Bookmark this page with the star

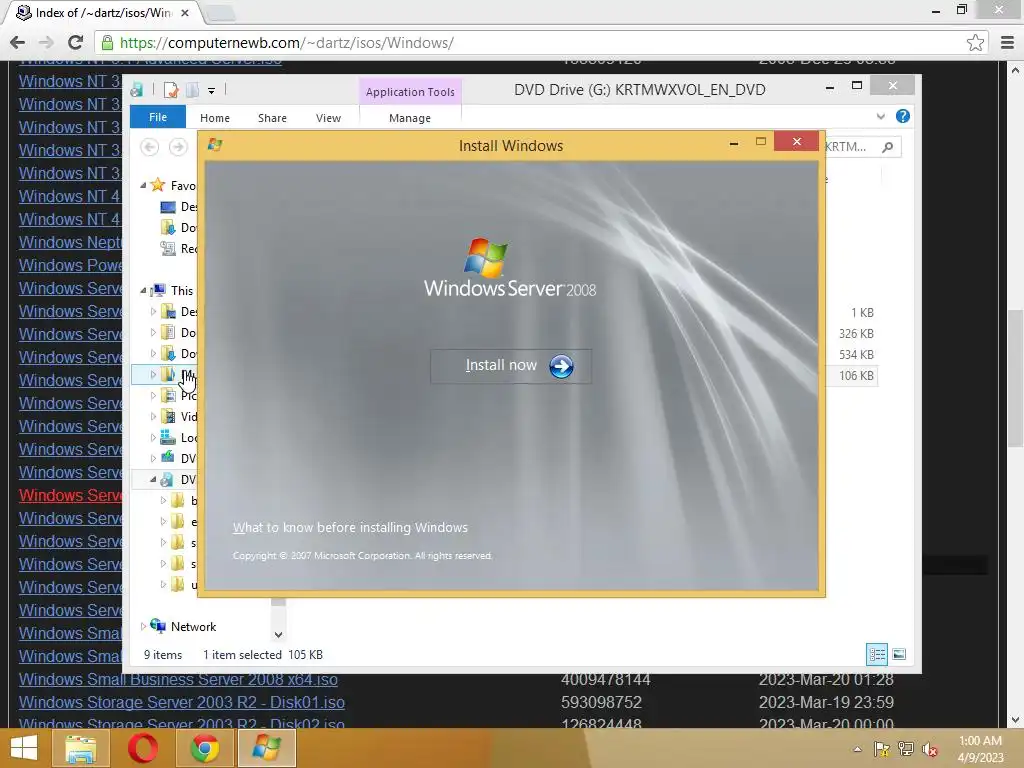[975, 43]
